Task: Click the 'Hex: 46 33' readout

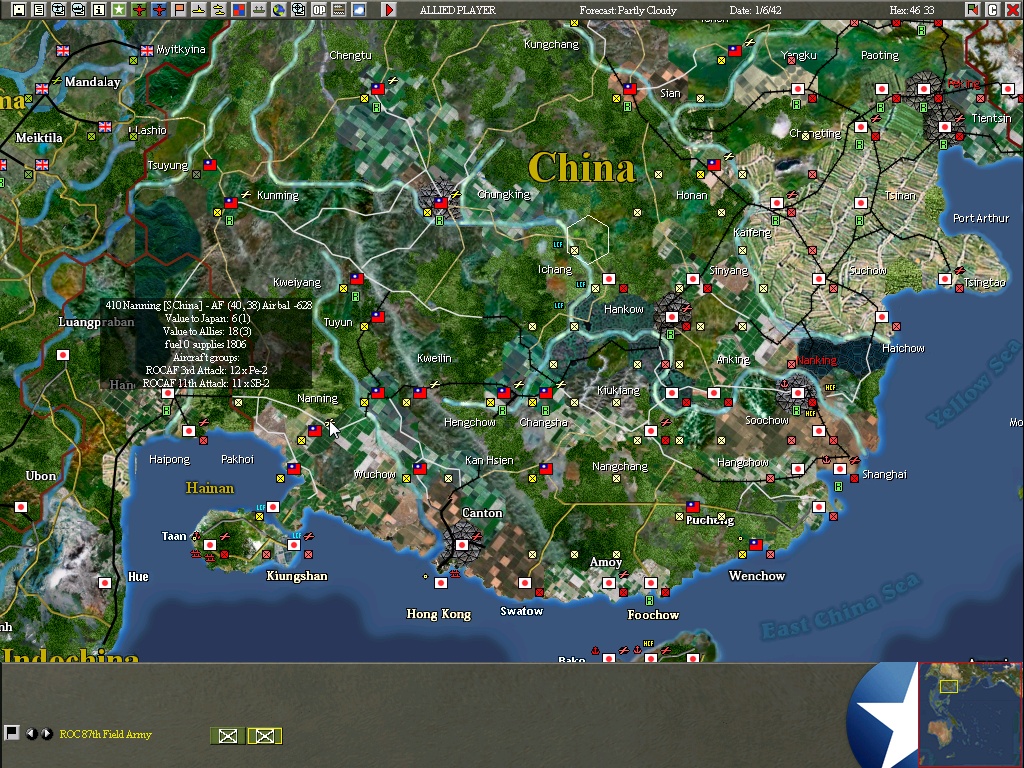Action: click(x=912, y=10)
